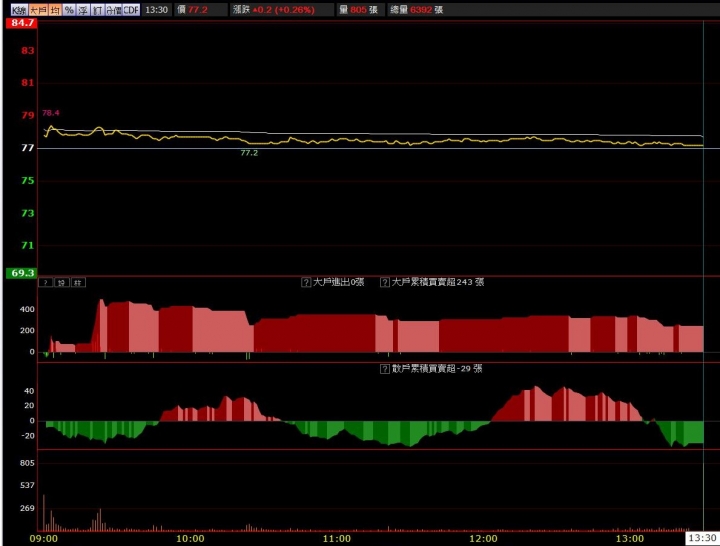The image size is (720, 546).
Task: Open help for 大戶累積買賣超 indicator
Action: 386,283
